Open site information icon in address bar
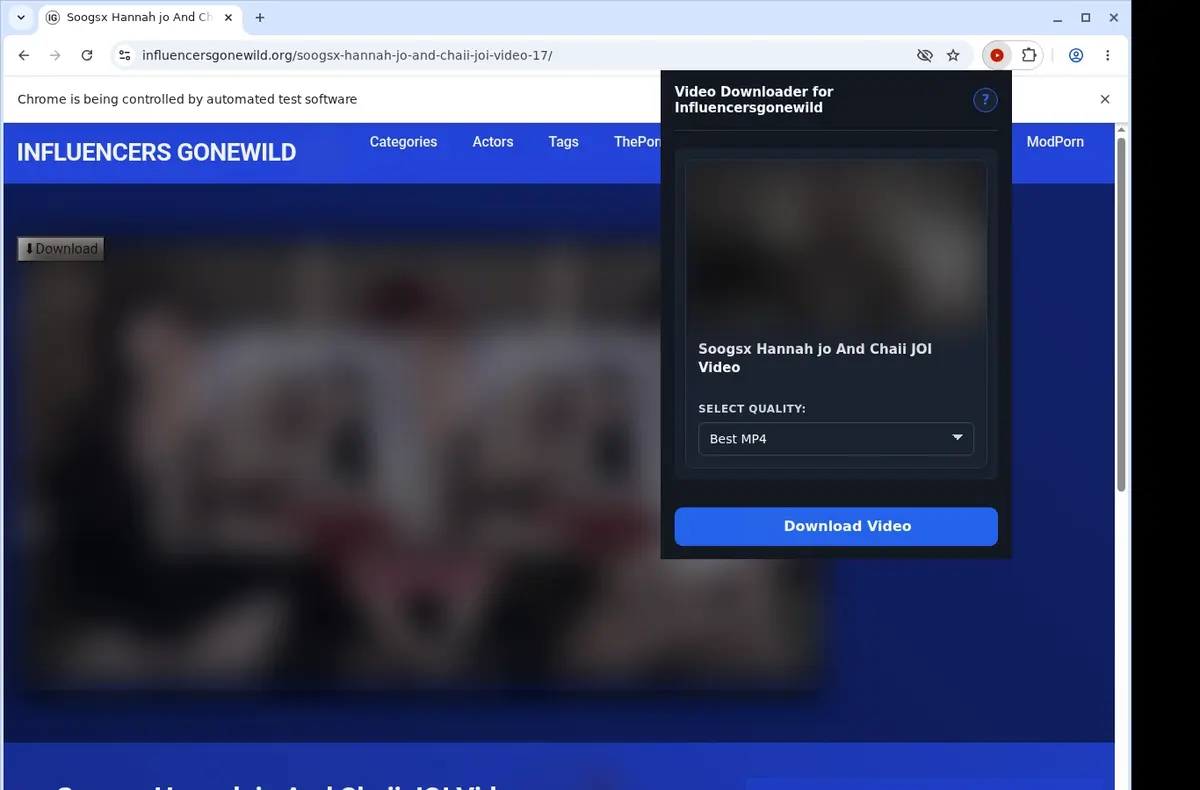 pos(124,56)
